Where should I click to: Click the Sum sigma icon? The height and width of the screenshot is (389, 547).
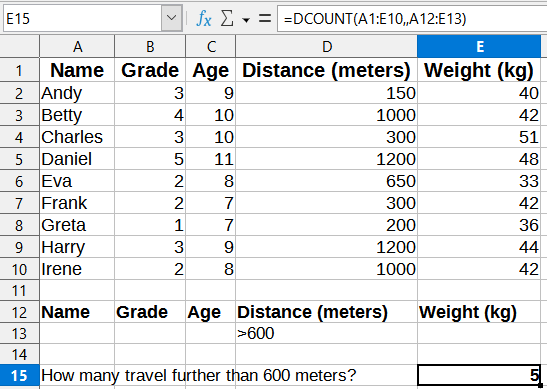point(227,18)
